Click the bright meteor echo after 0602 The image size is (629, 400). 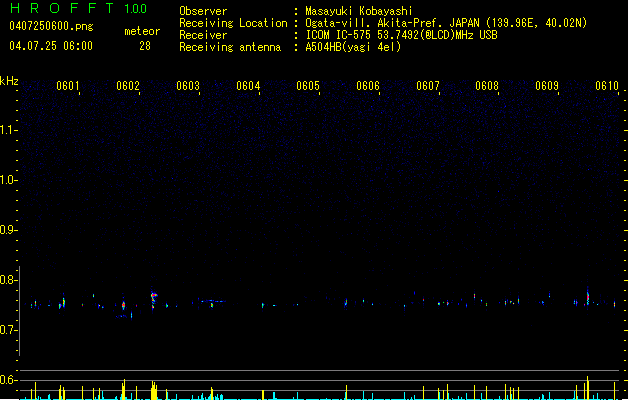pos(154,298)
